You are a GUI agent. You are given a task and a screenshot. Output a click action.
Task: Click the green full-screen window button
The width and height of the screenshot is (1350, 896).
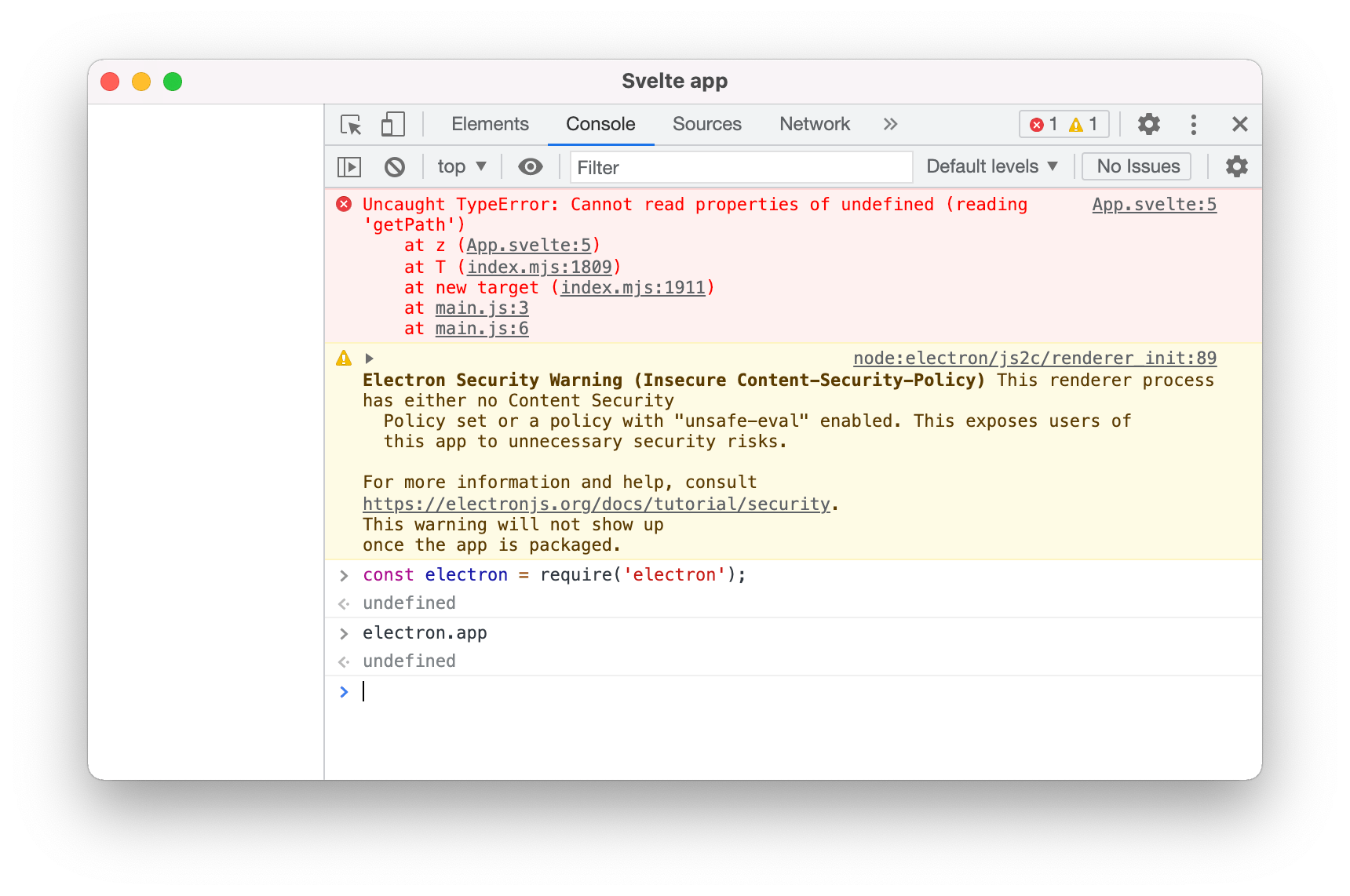tap(173, 82)
